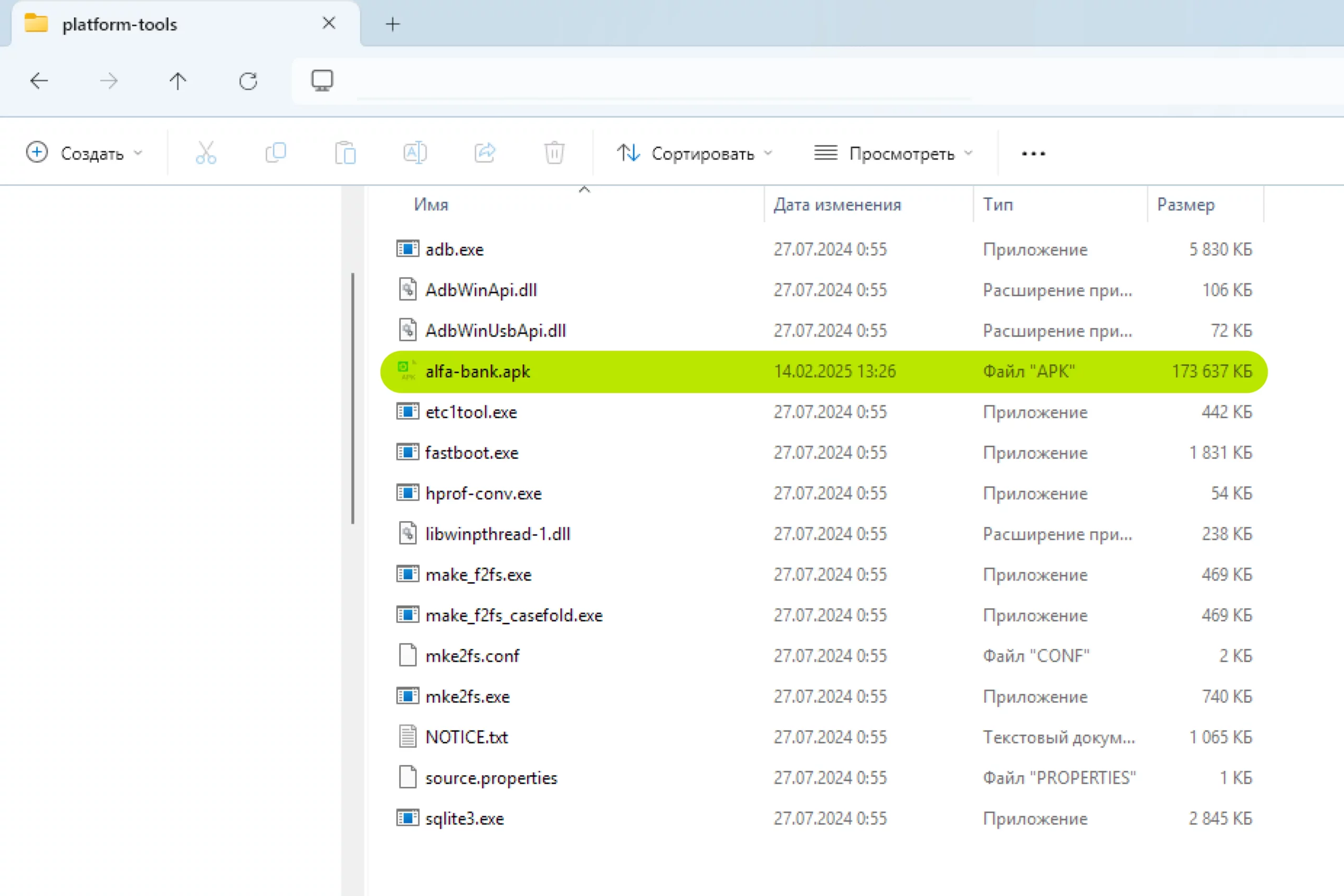Click the Copy icon in toolbar

[276, 153]
